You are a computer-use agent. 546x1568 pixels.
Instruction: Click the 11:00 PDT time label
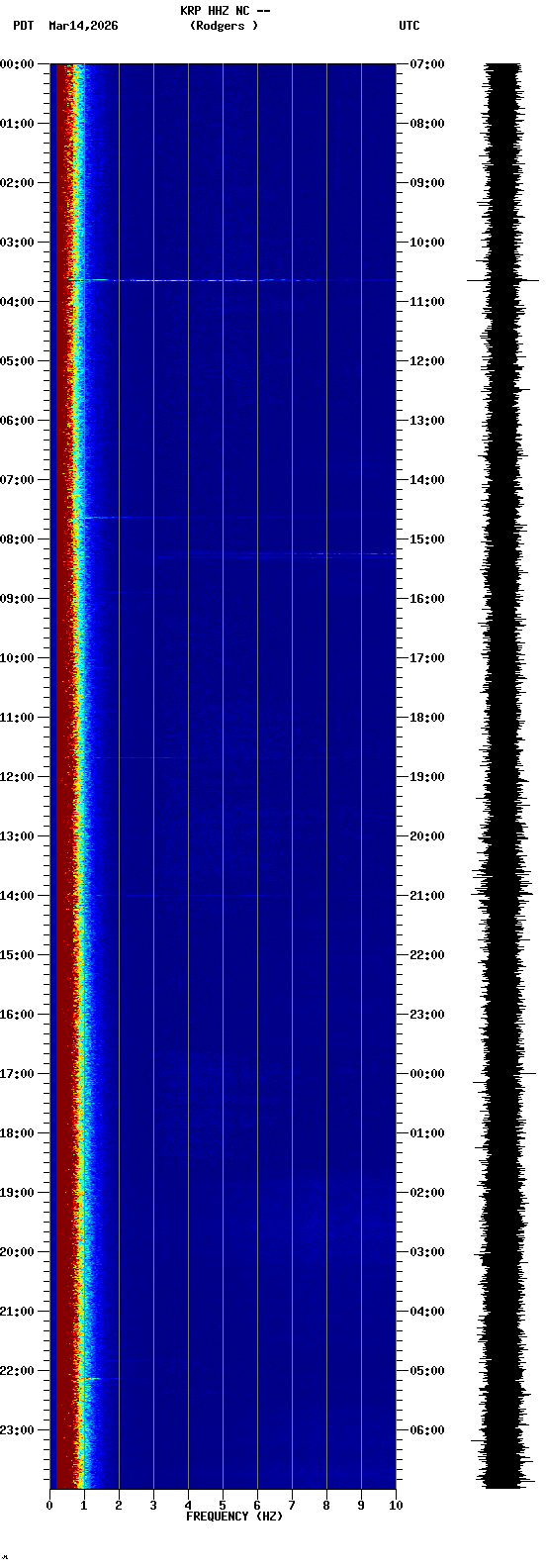[x=18, y=718]
